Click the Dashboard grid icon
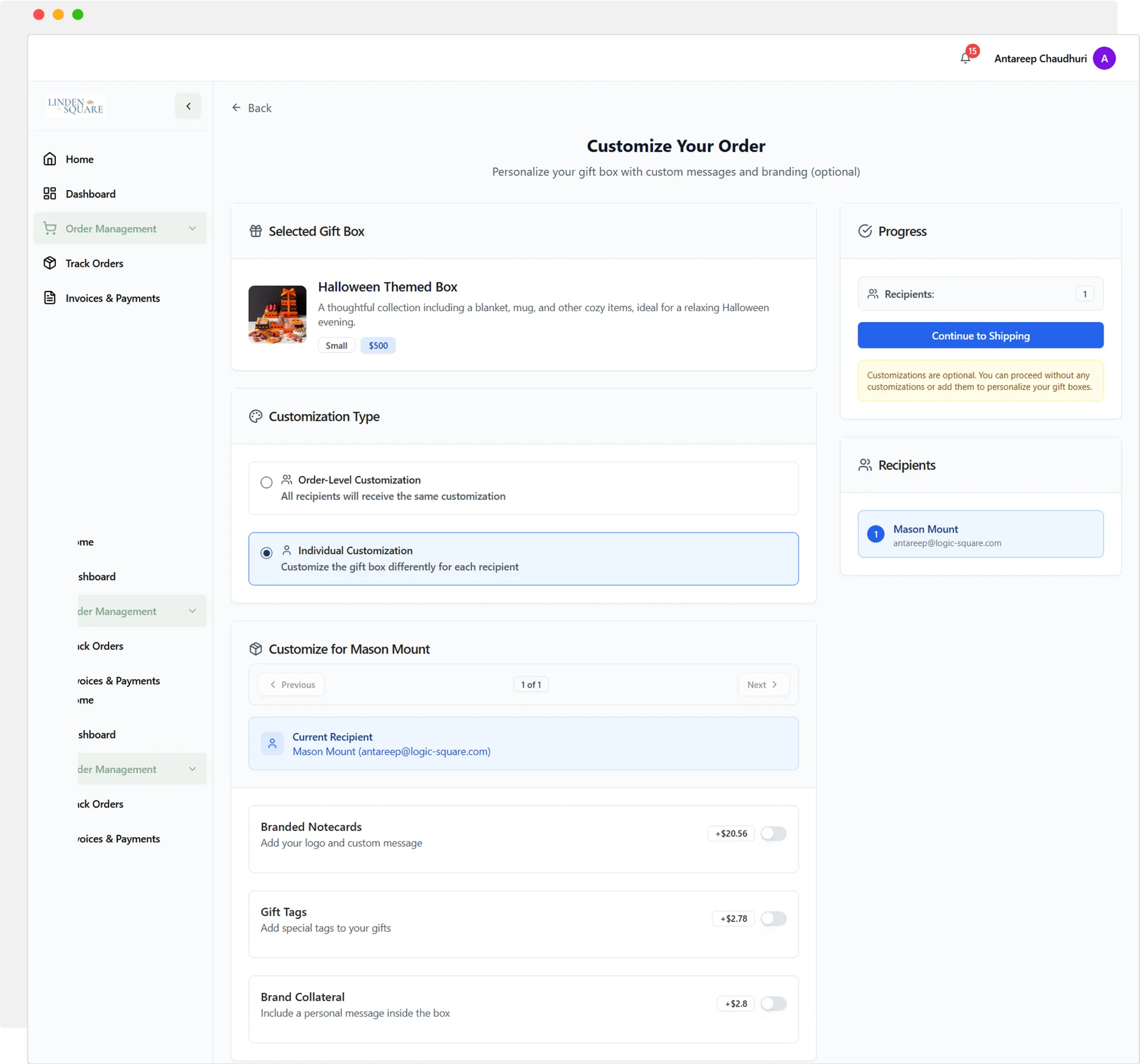This screenshot has height=1064, width=1140. click(50, 194)
